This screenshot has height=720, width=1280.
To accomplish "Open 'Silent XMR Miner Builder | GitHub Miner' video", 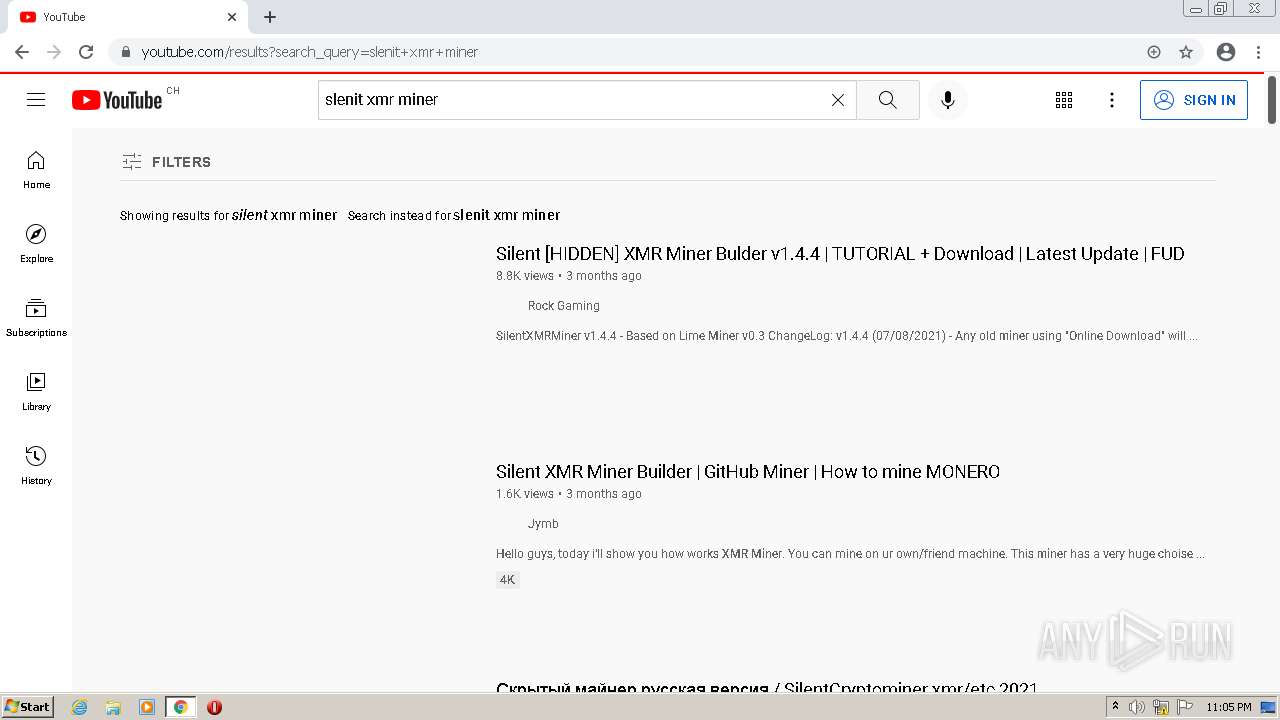I will click(x=748, y=472).
